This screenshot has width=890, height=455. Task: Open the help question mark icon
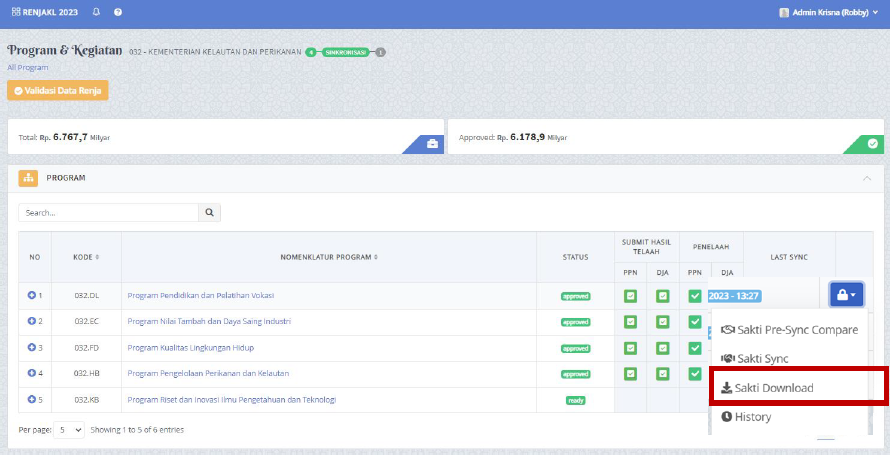[x=118, y=12]
